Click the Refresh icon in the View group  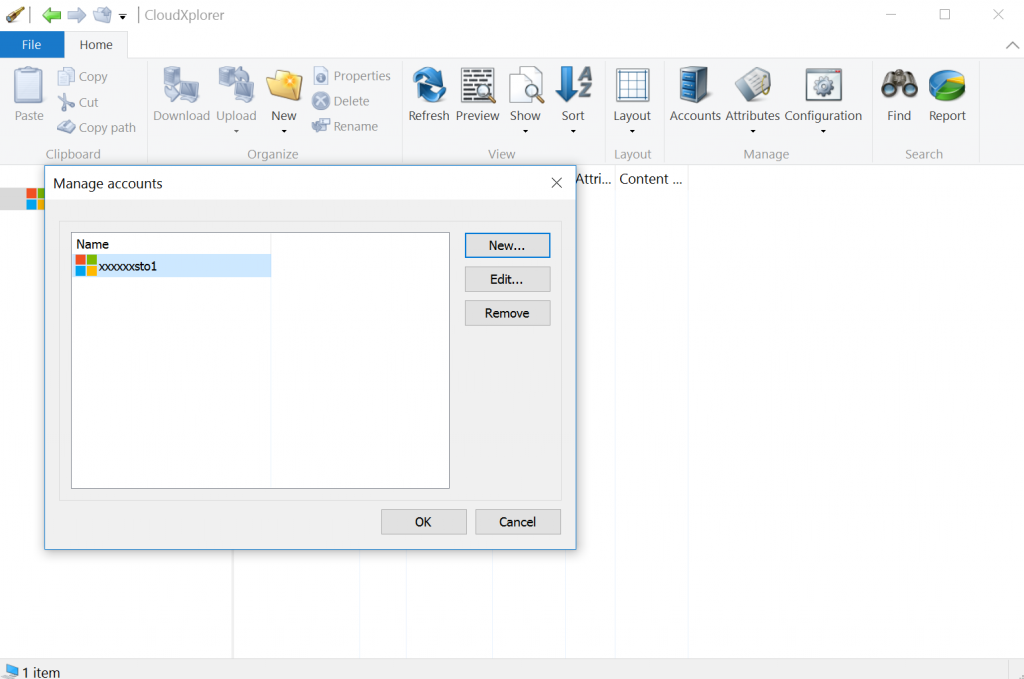tap(429, 85)
